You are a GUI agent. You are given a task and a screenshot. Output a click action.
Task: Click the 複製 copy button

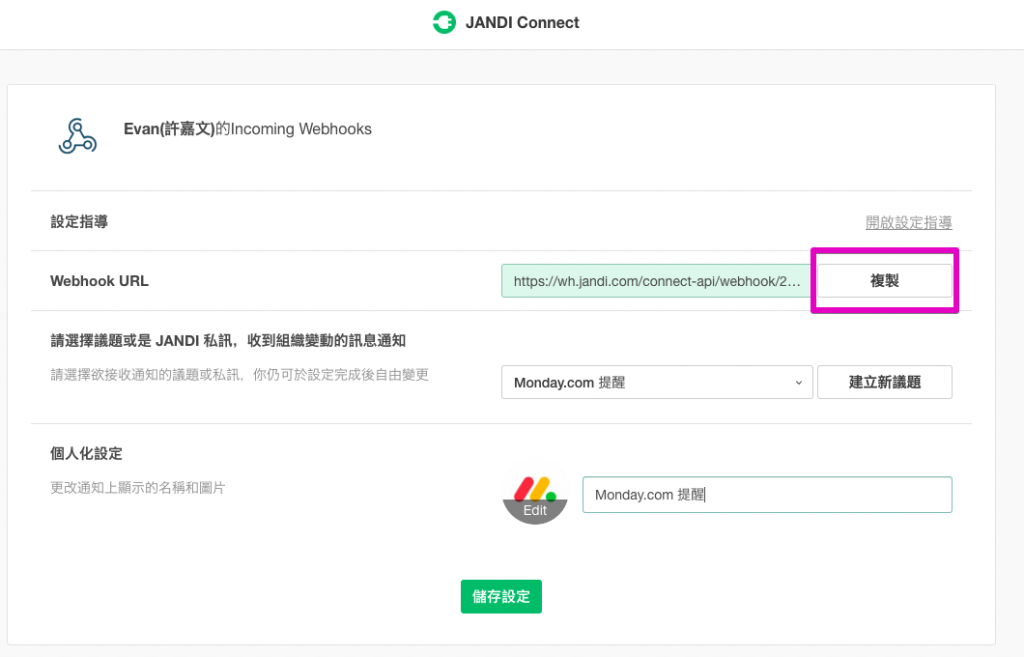884,281
